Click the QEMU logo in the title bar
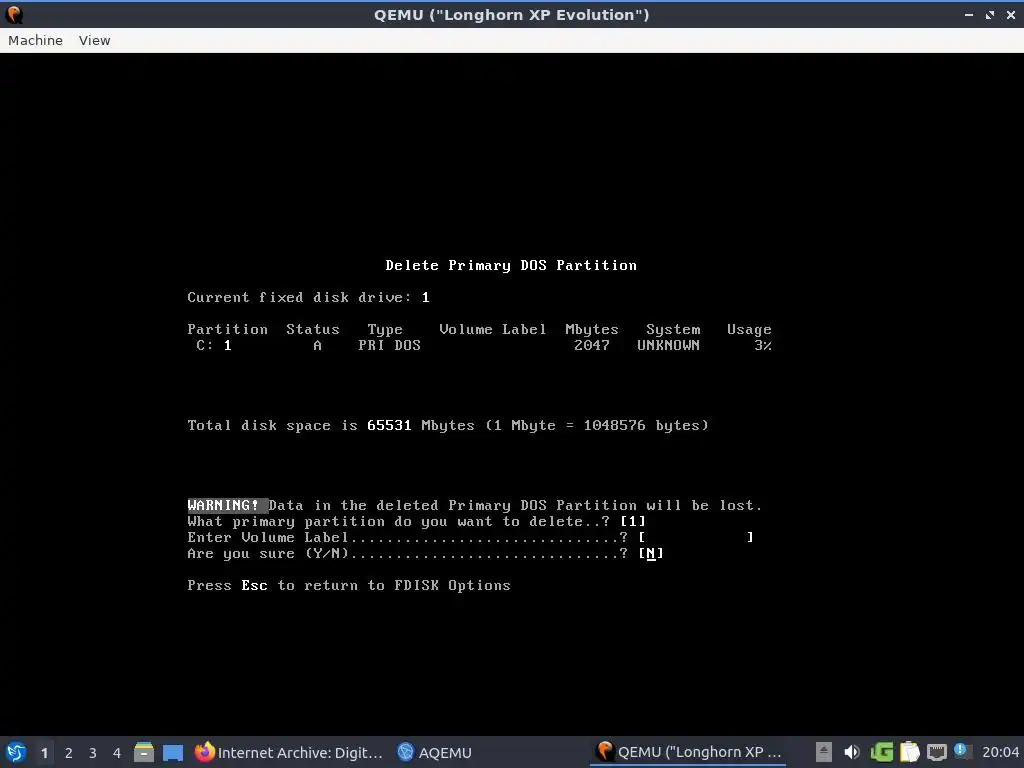 [x=14, y=14]
